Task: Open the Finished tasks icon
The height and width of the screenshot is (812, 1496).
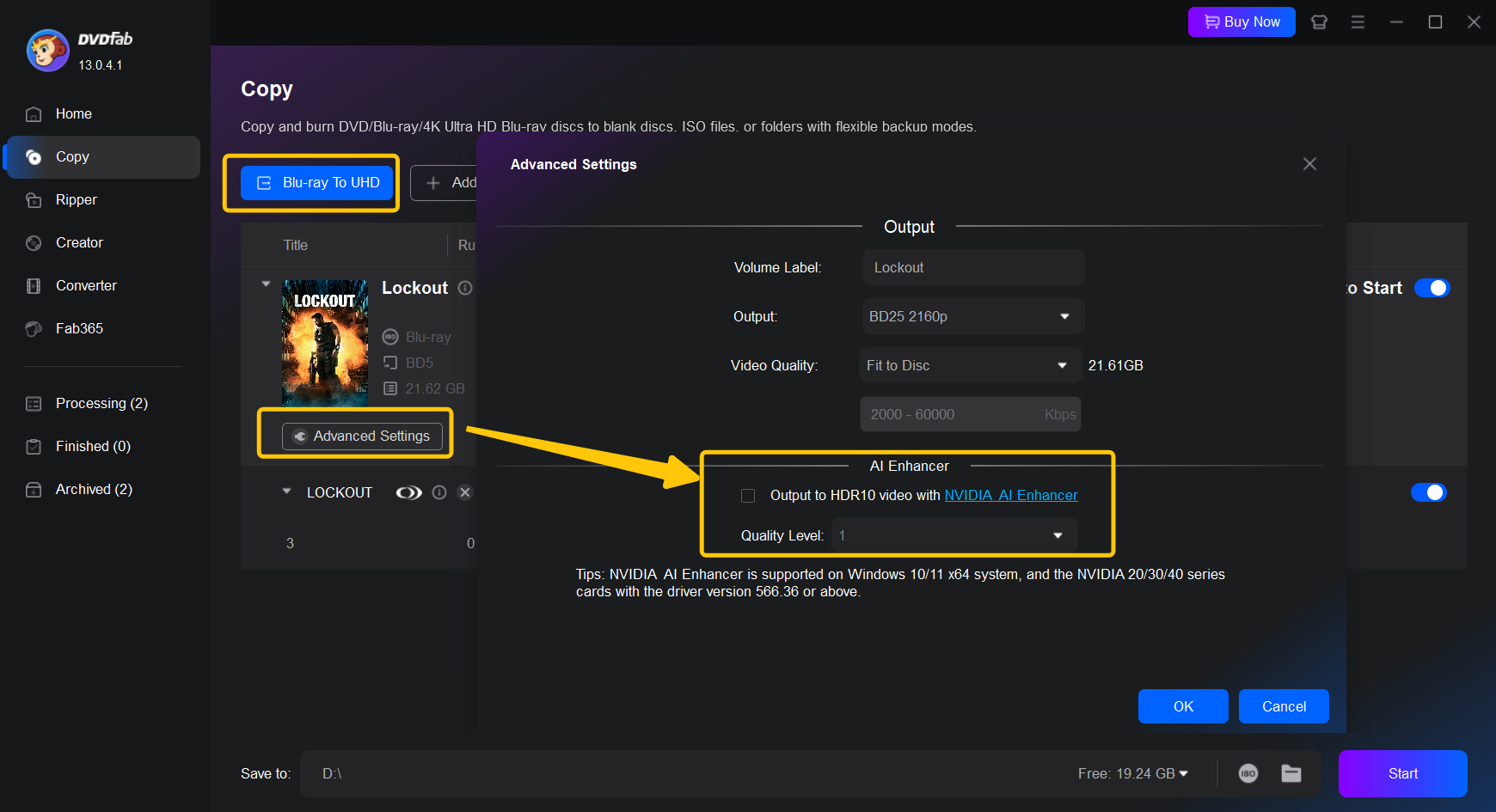Action: 34,447
